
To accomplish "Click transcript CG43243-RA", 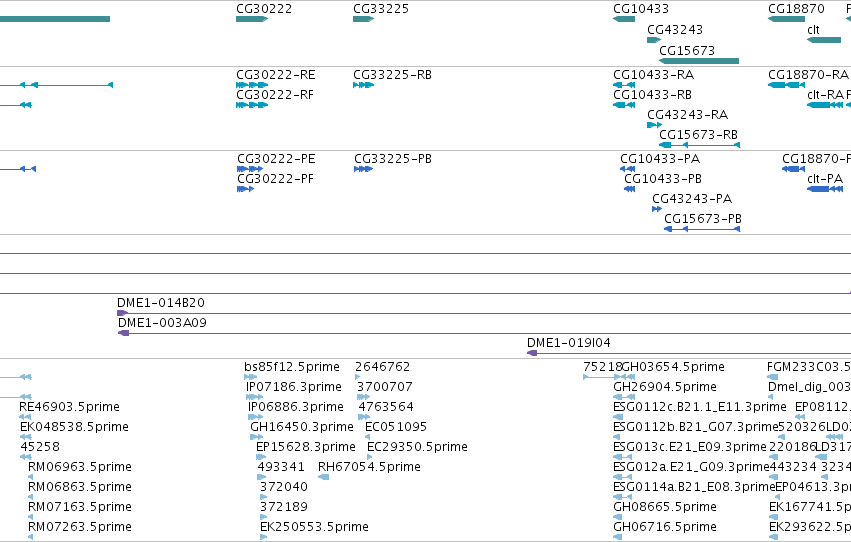I will 688,115.
